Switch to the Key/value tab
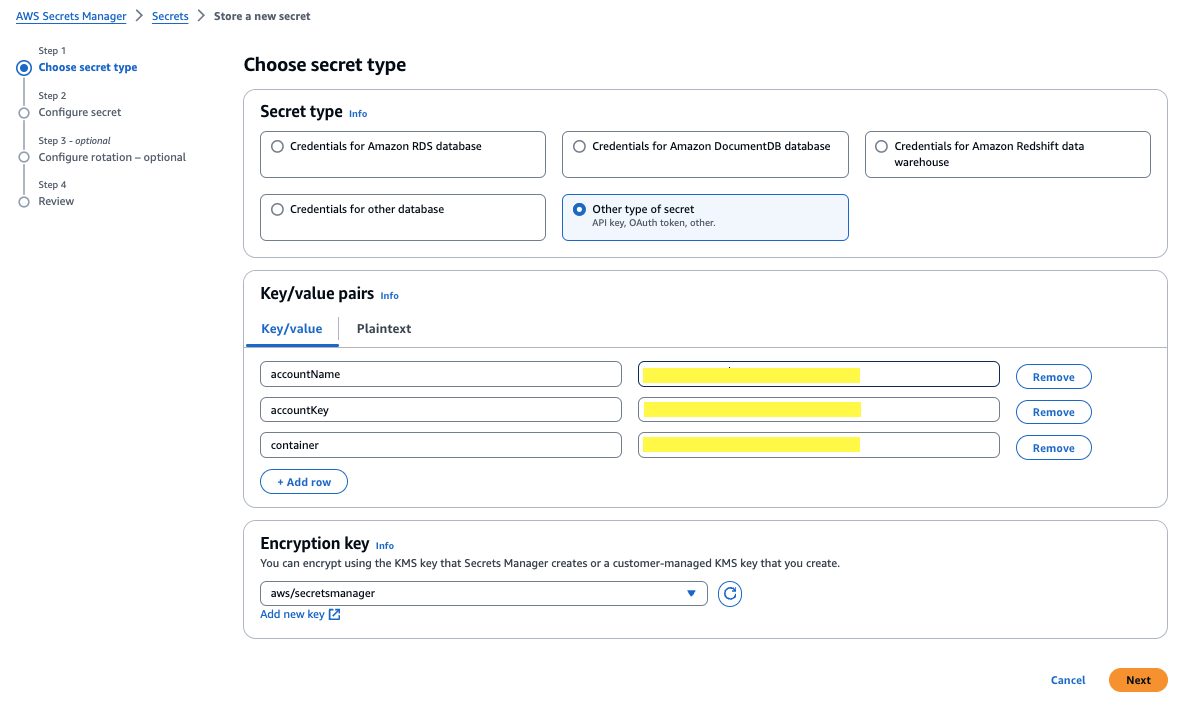1185x705 pixels. (x=292, y=329)
